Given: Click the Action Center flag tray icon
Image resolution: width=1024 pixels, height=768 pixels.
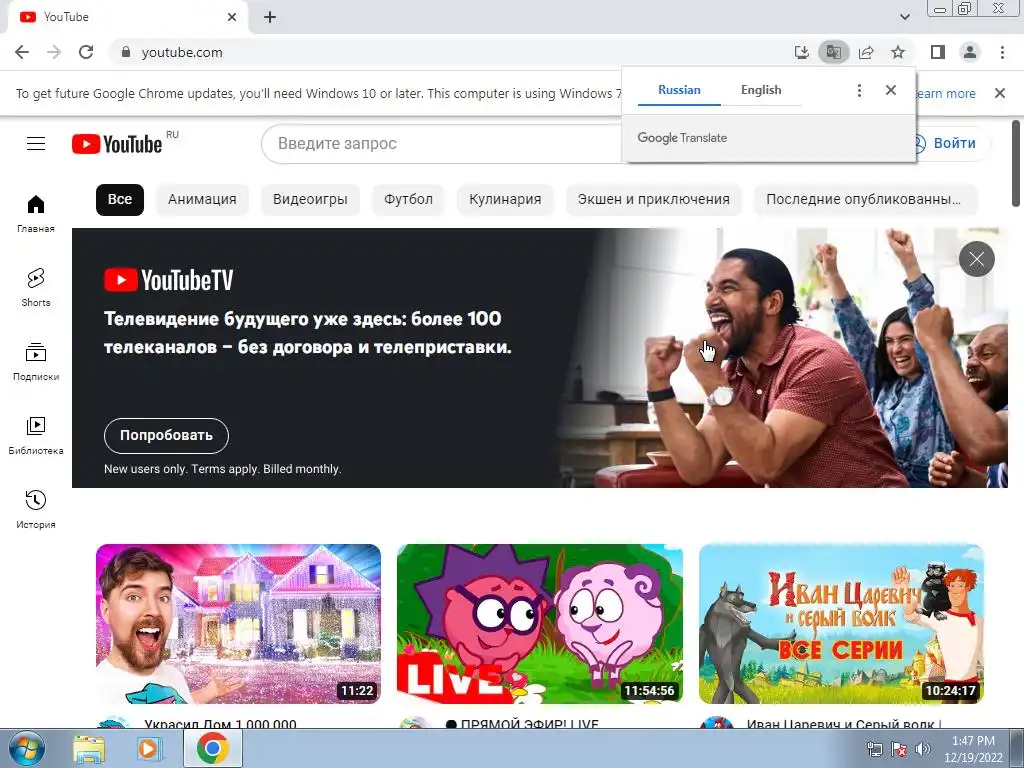Looking at the screenshot, I should point(899,749).
